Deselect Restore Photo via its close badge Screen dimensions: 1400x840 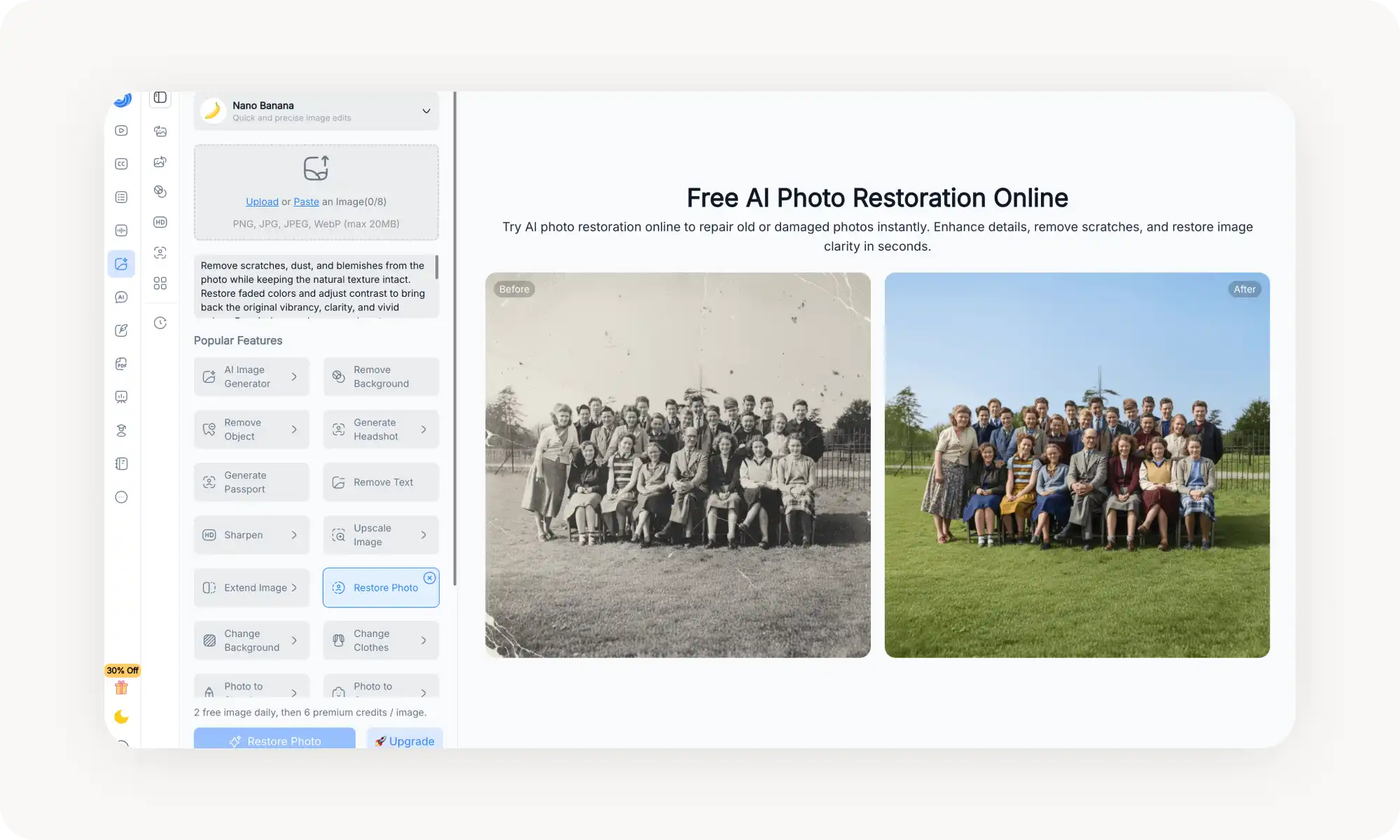(x=429, y=577)
